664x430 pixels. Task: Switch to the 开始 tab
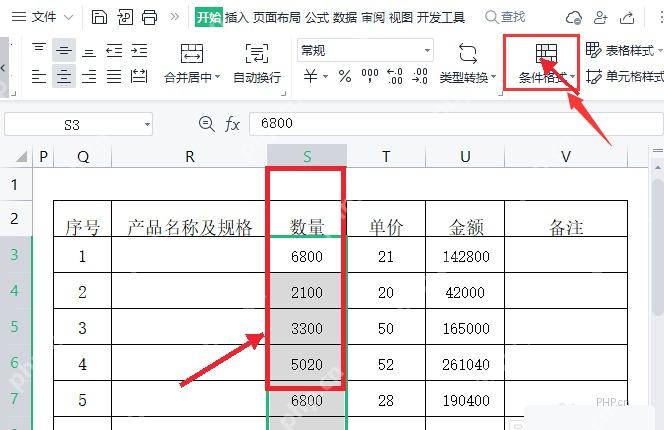coord(208,17)
